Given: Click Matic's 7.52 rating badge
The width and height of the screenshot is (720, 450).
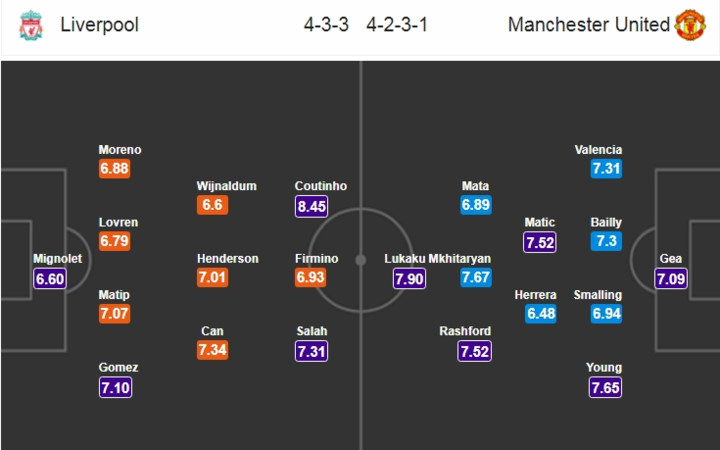Looking at the screenshot, I should point(540,242).
